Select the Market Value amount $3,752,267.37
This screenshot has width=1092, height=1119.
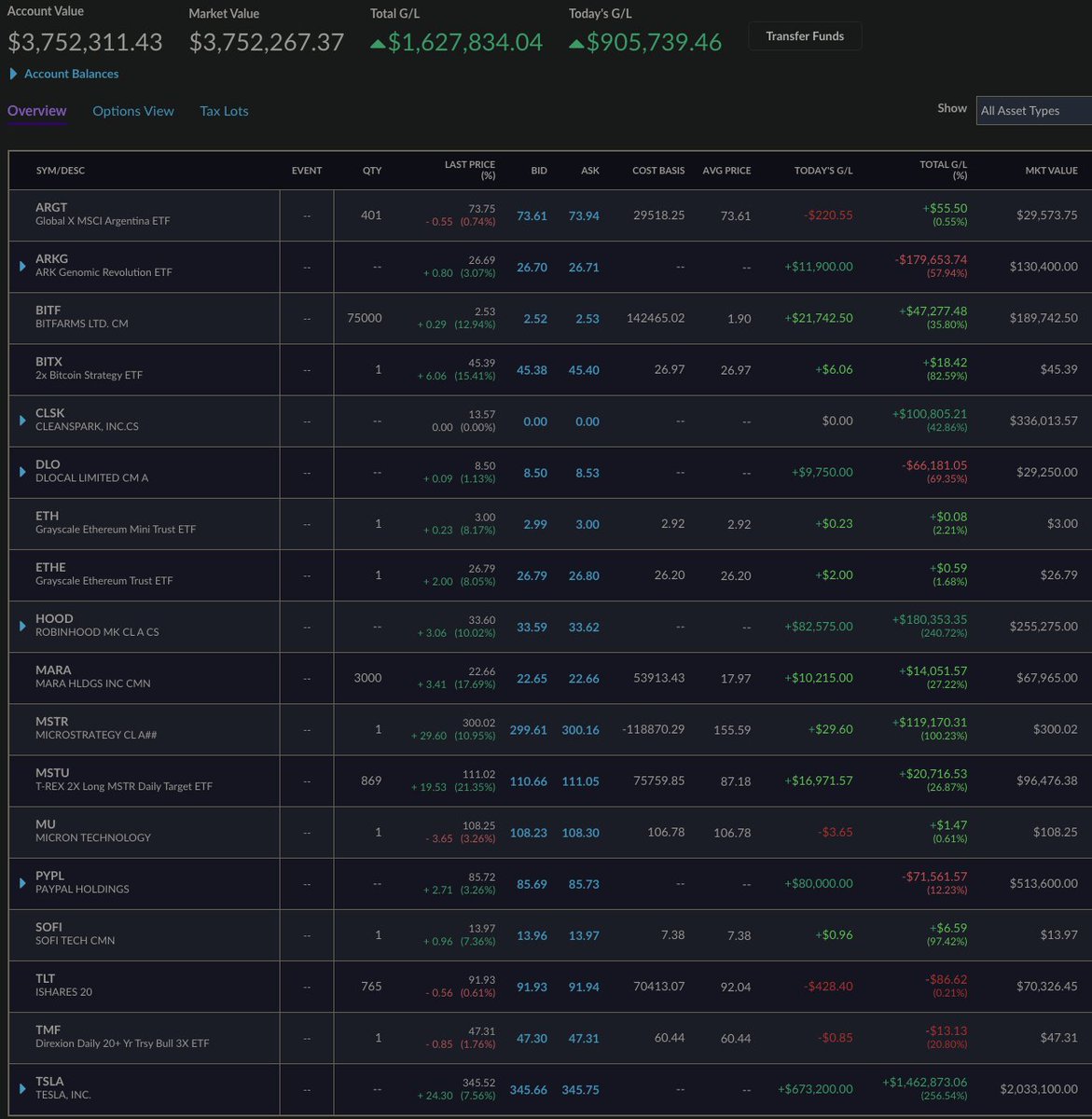tap(267, 42)
